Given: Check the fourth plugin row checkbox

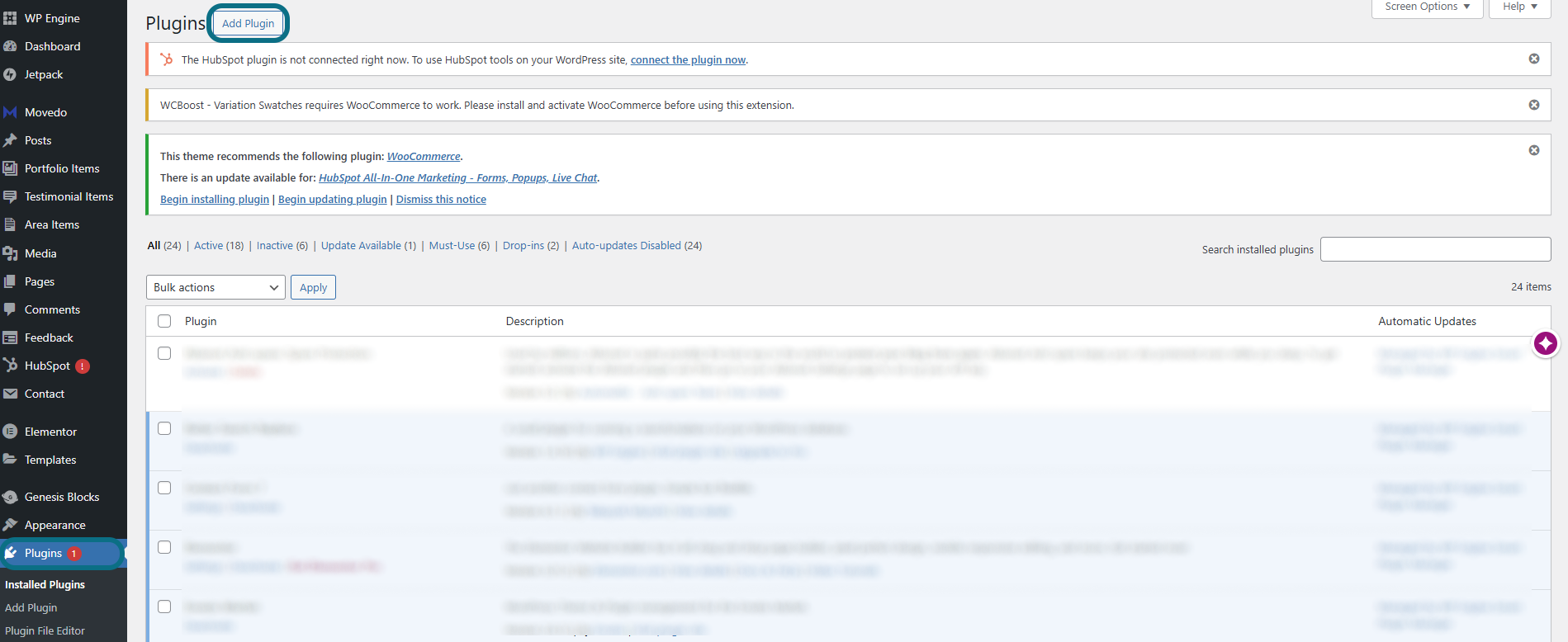Looking at the screenshot, I should (x=164, y=547).
